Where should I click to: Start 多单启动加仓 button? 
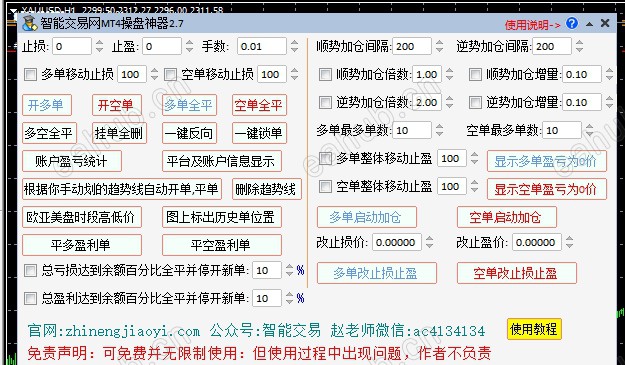coord(367,217)
